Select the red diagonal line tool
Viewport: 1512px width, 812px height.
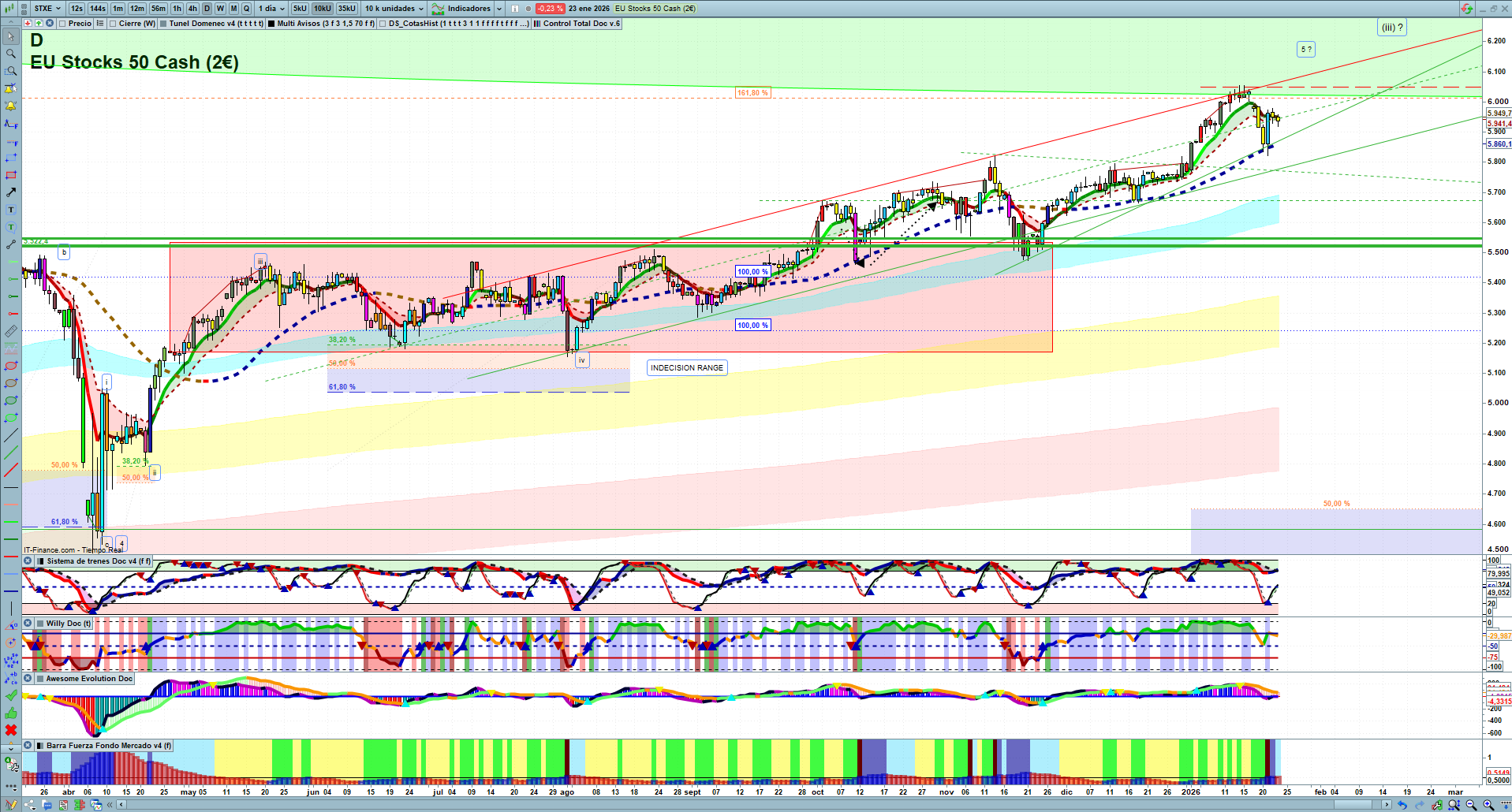11,470
